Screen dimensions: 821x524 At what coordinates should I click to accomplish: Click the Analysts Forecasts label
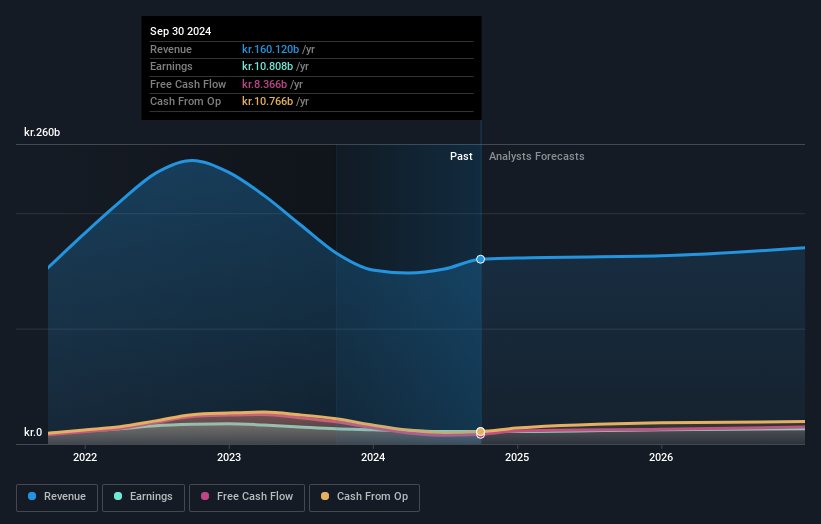point(537,156)
